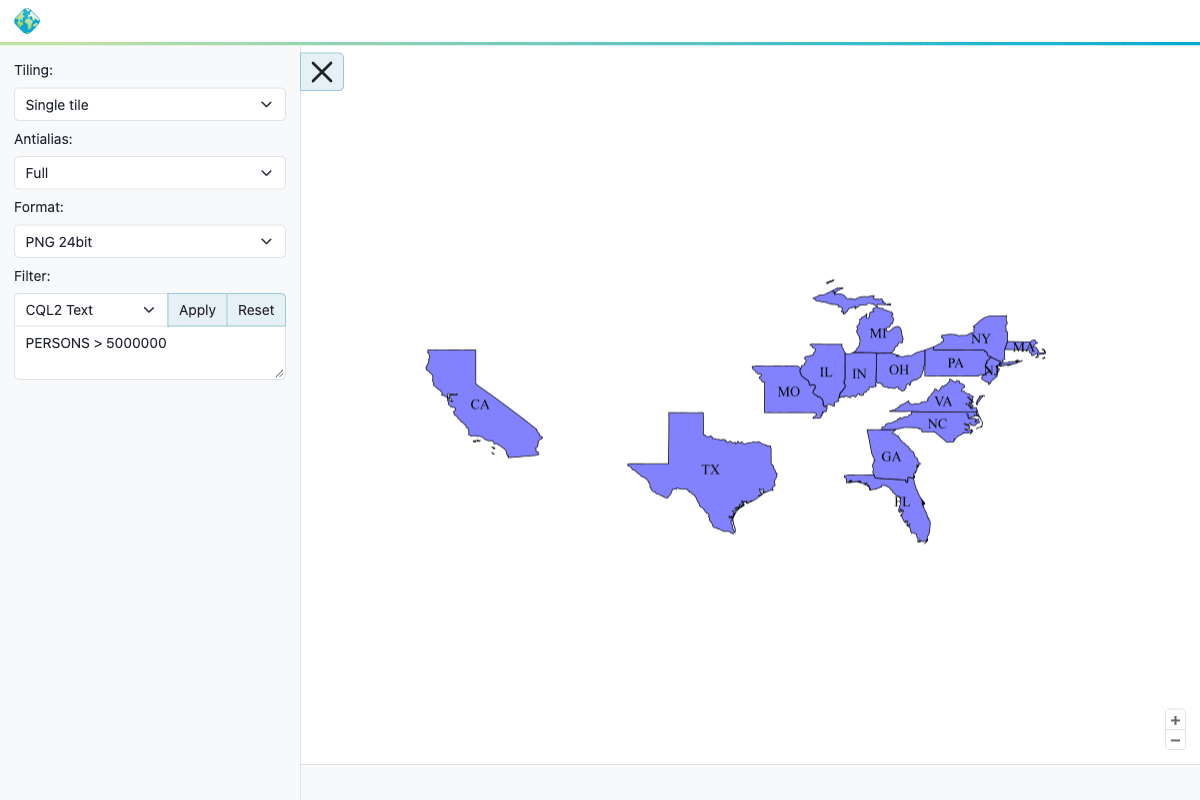Click the Ohio state labeled OH
Image resolution: width=1200 pixels, height=800 pixels.
coord(898,369)
